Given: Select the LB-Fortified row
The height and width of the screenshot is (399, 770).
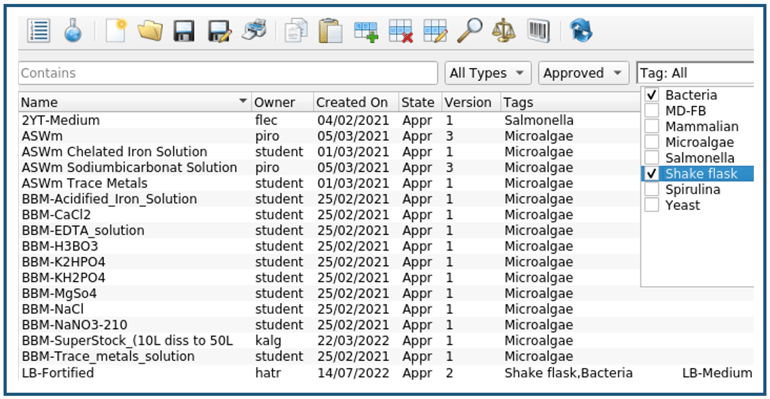Looking at the screenshot, I should pyautogui.click(x=386, y=372).
